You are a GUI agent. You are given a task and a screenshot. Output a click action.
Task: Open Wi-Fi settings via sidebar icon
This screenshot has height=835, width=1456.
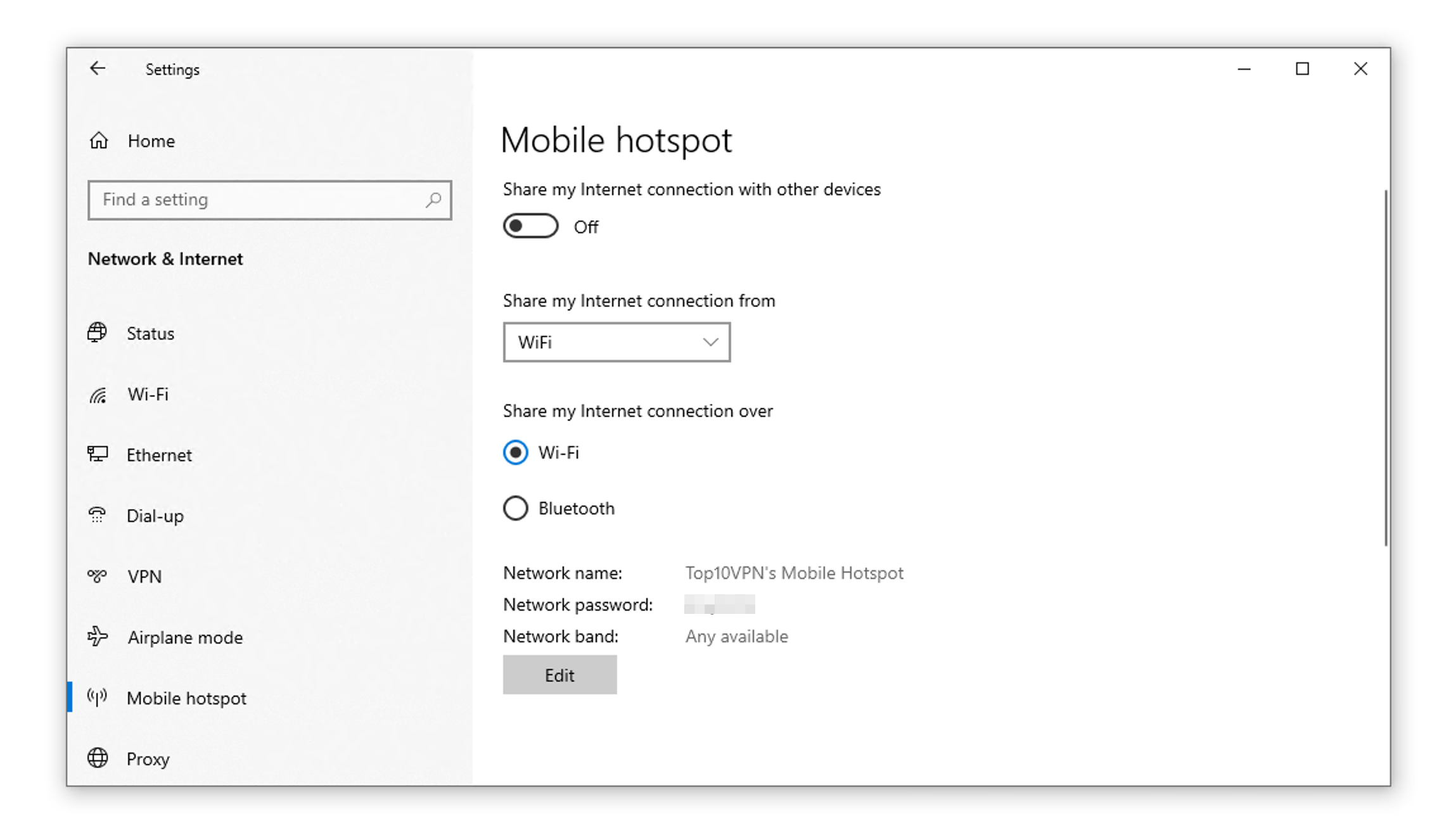click(x=97, y=393)
